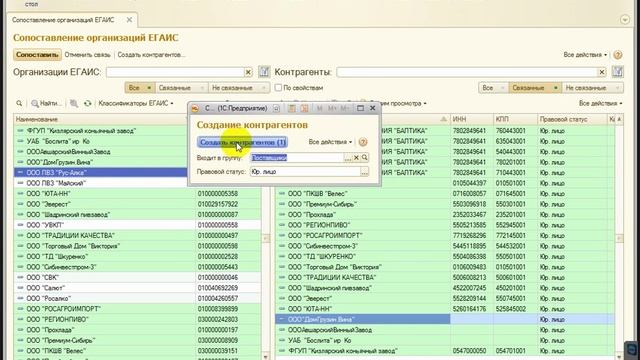
Task: Open help in the main form toolbar
Action: [618, 55]
